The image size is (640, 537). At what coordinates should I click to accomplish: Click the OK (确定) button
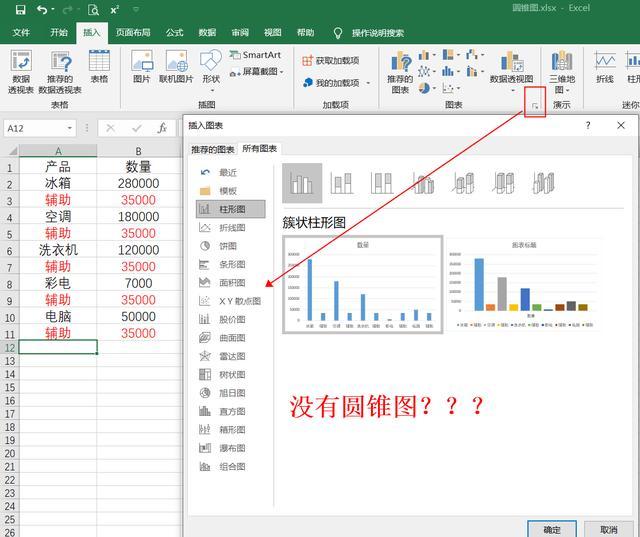tap(552, 529)
